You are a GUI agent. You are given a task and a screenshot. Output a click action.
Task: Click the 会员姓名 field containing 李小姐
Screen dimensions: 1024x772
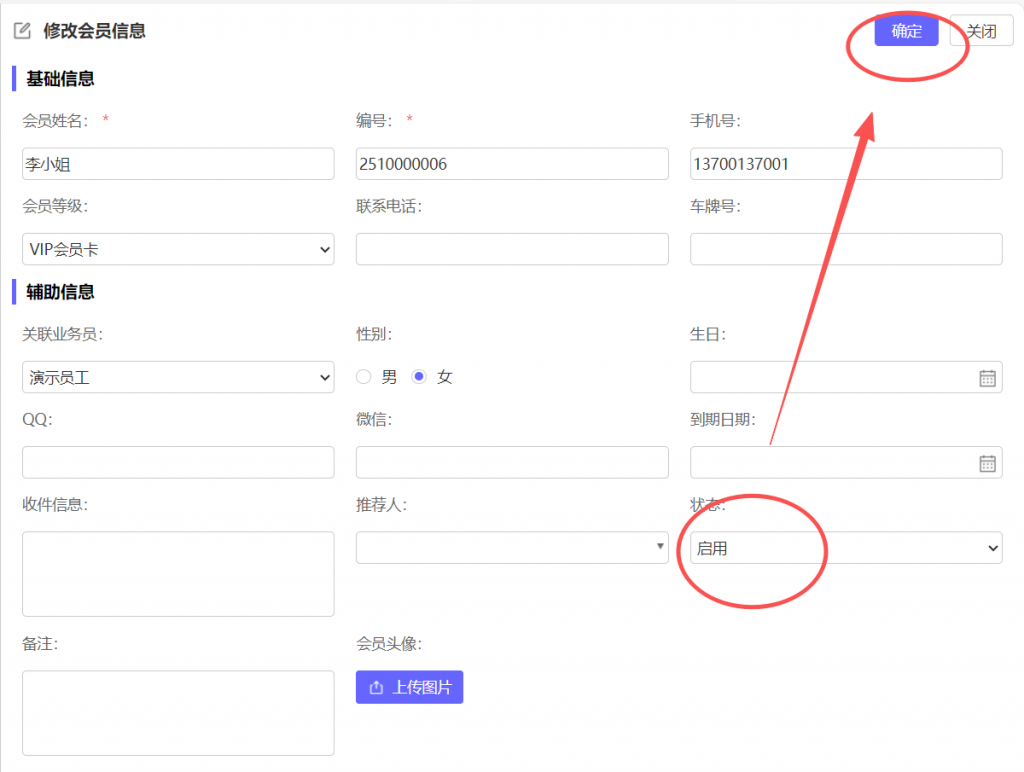coord(178,164)
